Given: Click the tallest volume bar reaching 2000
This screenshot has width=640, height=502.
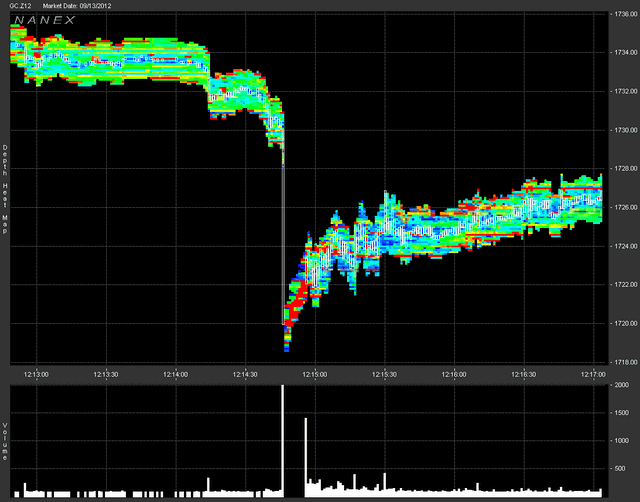Looking at the screenshot, I should pos(282,441).
